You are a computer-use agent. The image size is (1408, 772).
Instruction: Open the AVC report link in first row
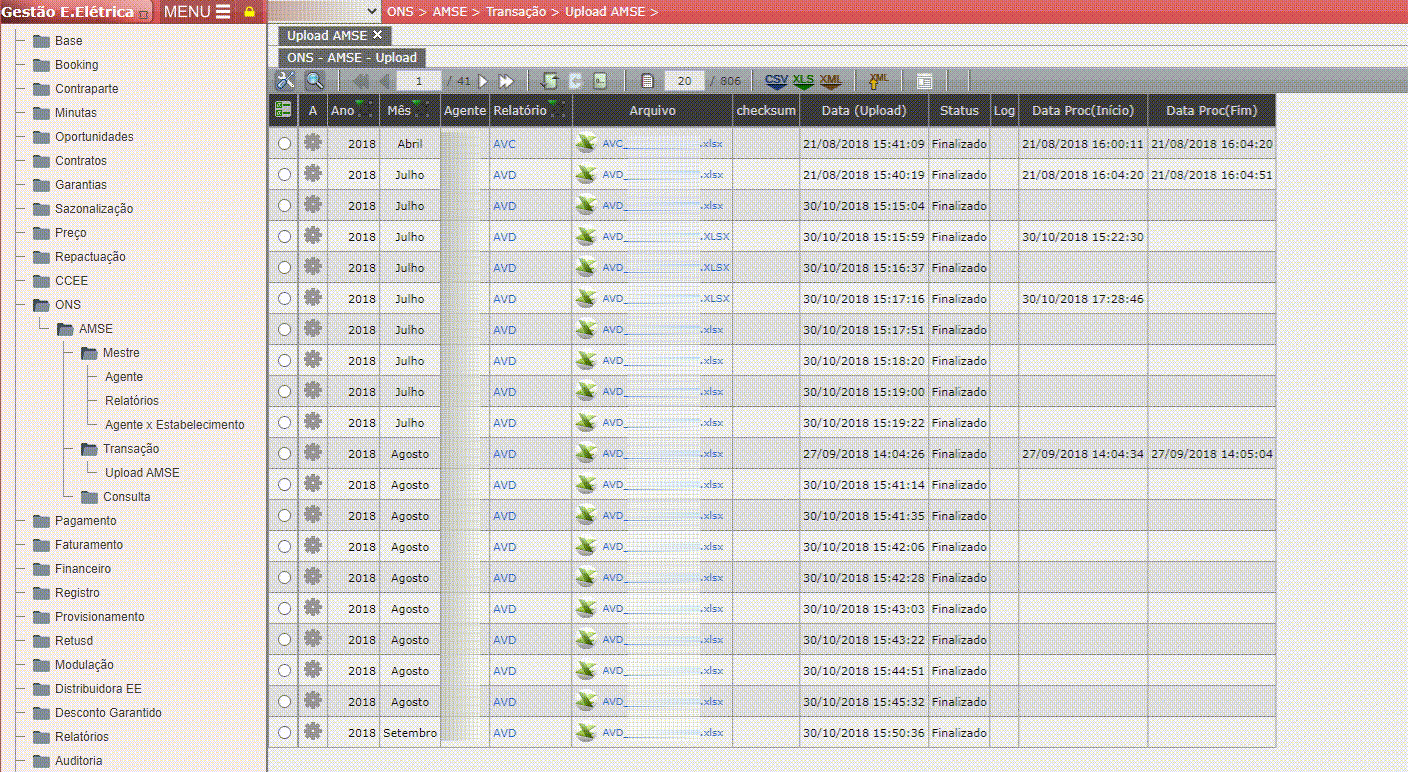(x=504, y=144)
